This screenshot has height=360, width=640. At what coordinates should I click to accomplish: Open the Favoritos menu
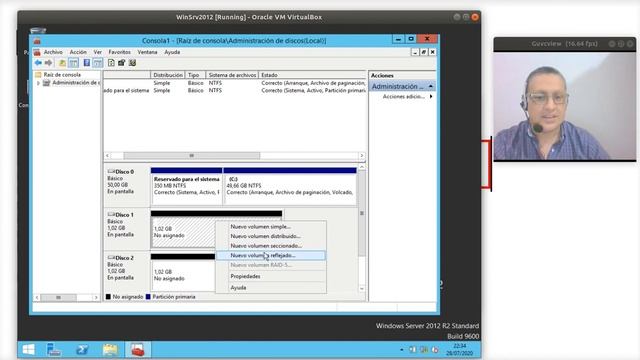120,52
